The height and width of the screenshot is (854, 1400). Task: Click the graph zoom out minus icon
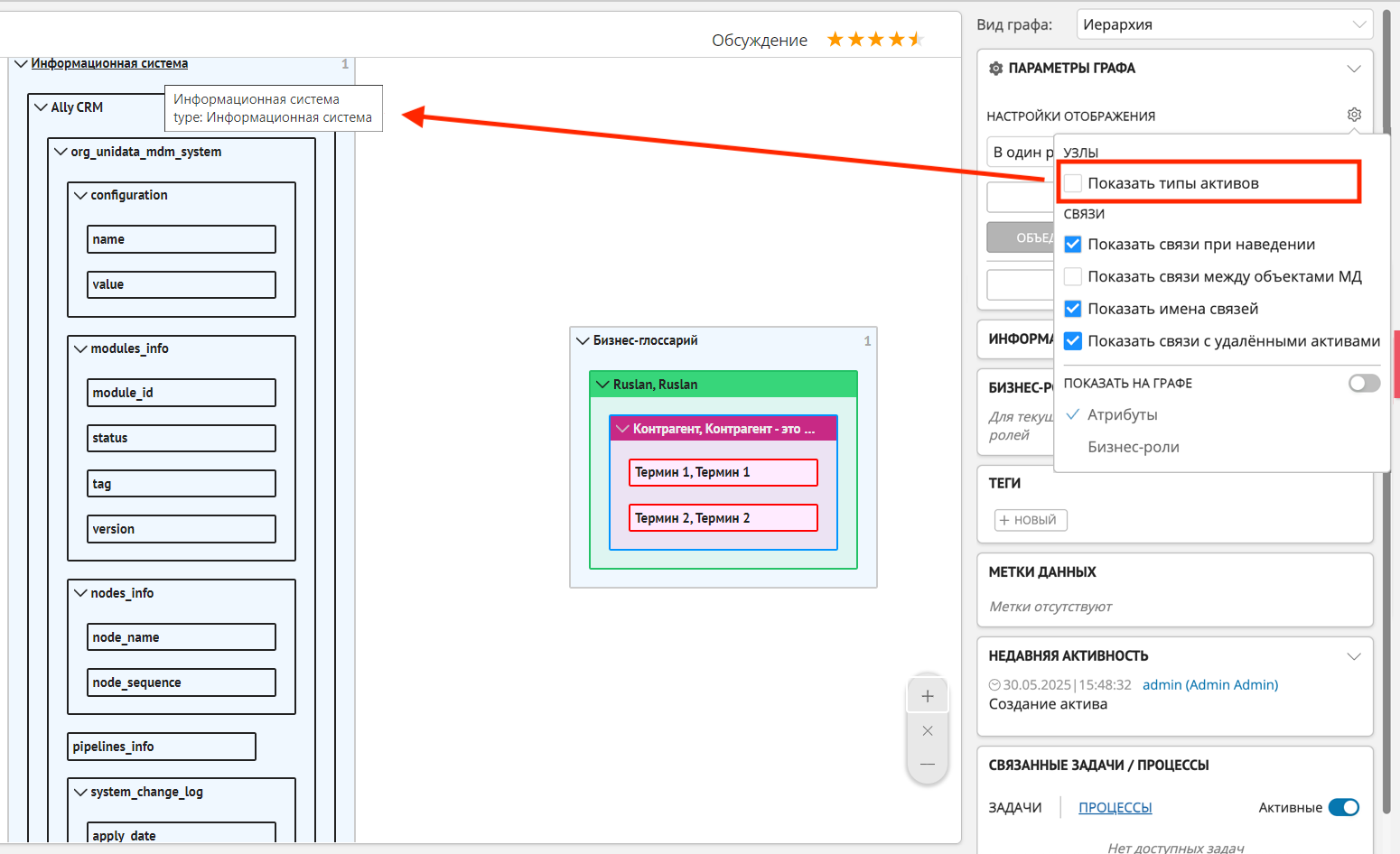coord(928,765)
